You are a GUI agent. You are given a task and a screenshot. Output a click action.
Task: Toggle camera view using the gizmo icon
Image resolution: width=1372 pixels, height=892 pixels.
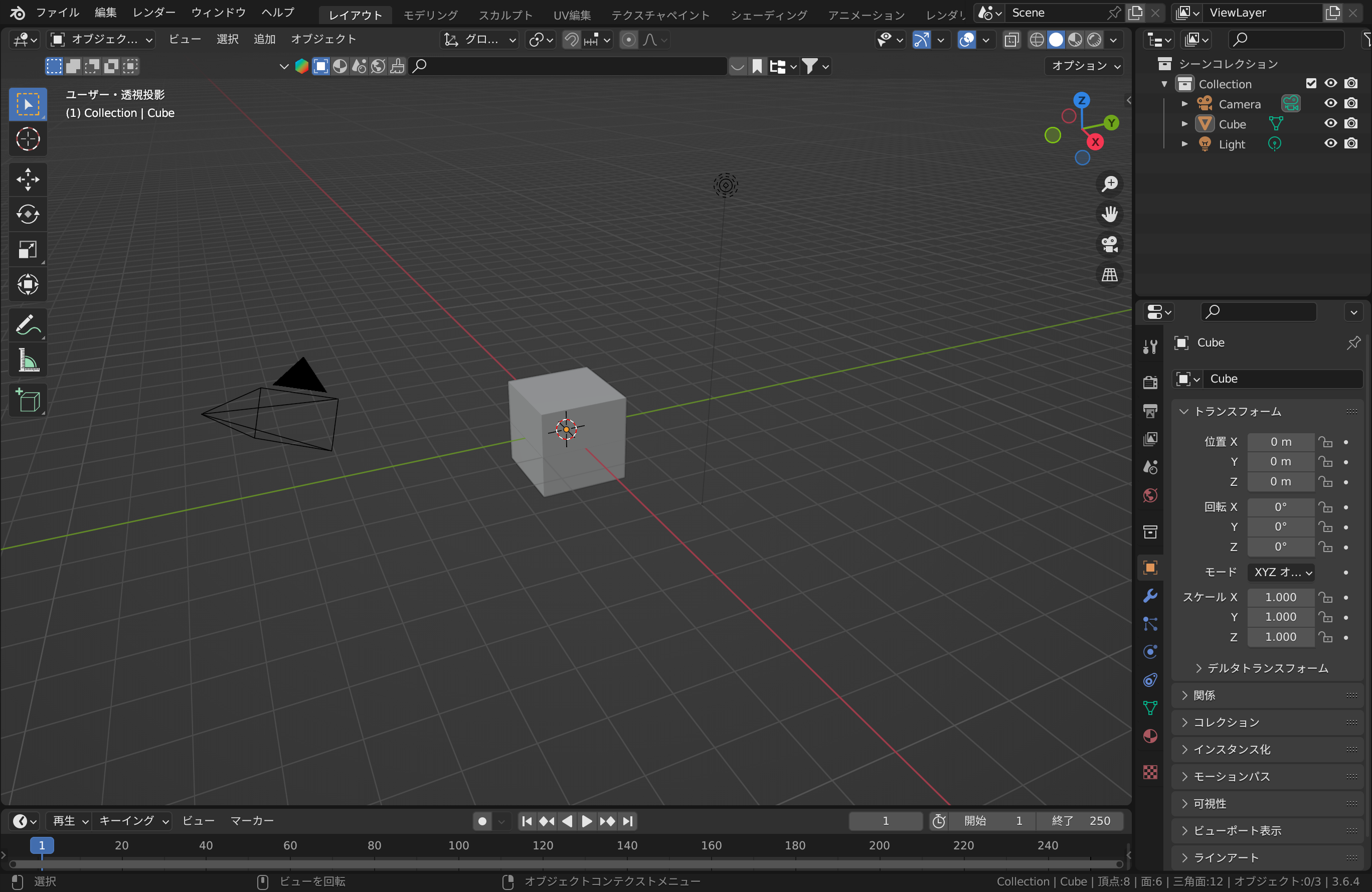click(1110, 244)
